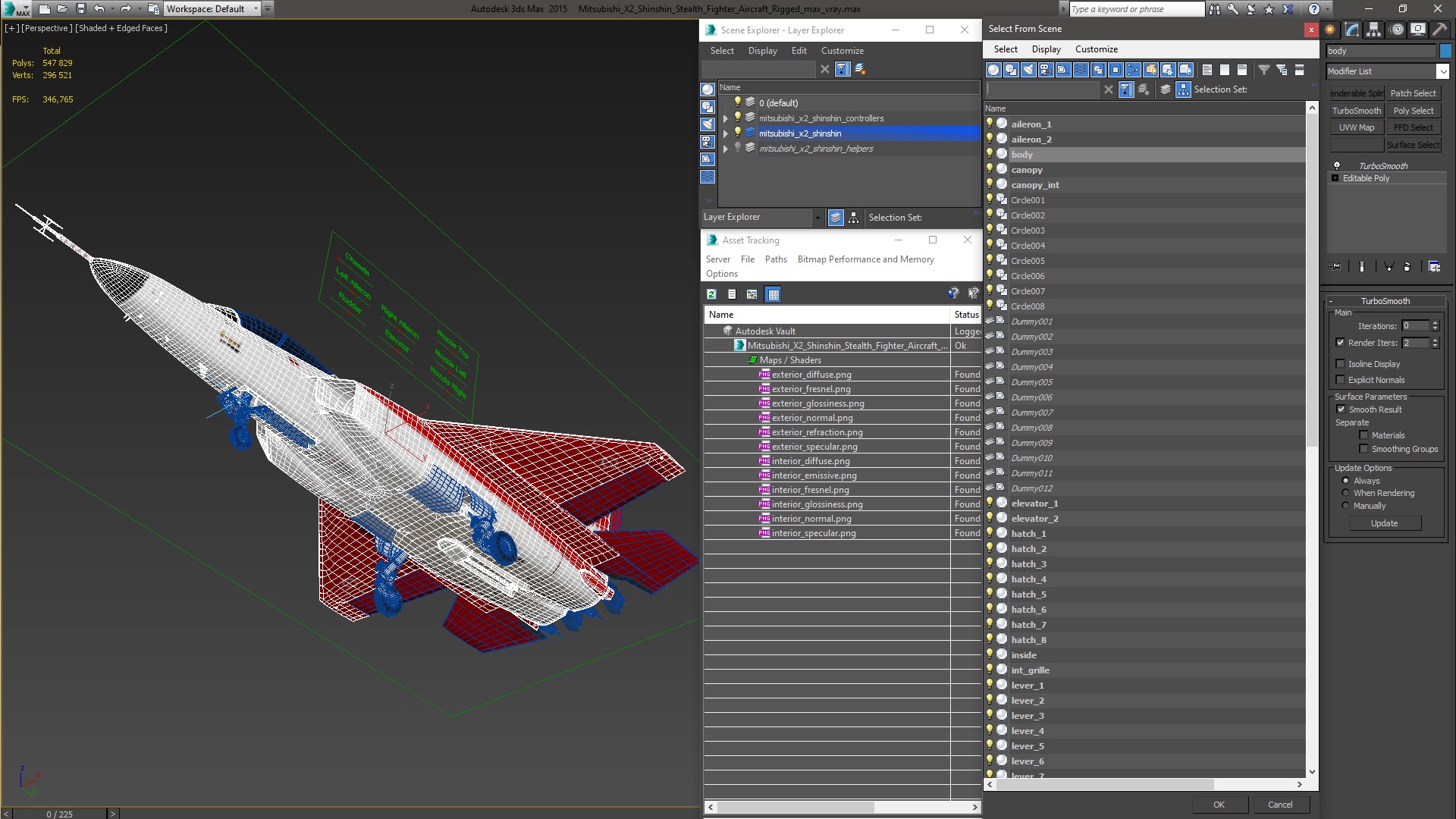The width and height of the screenshot is (1456, 819).
Task: Collapse the TurboSmooth rollout
Action: tap(1385, 301)
